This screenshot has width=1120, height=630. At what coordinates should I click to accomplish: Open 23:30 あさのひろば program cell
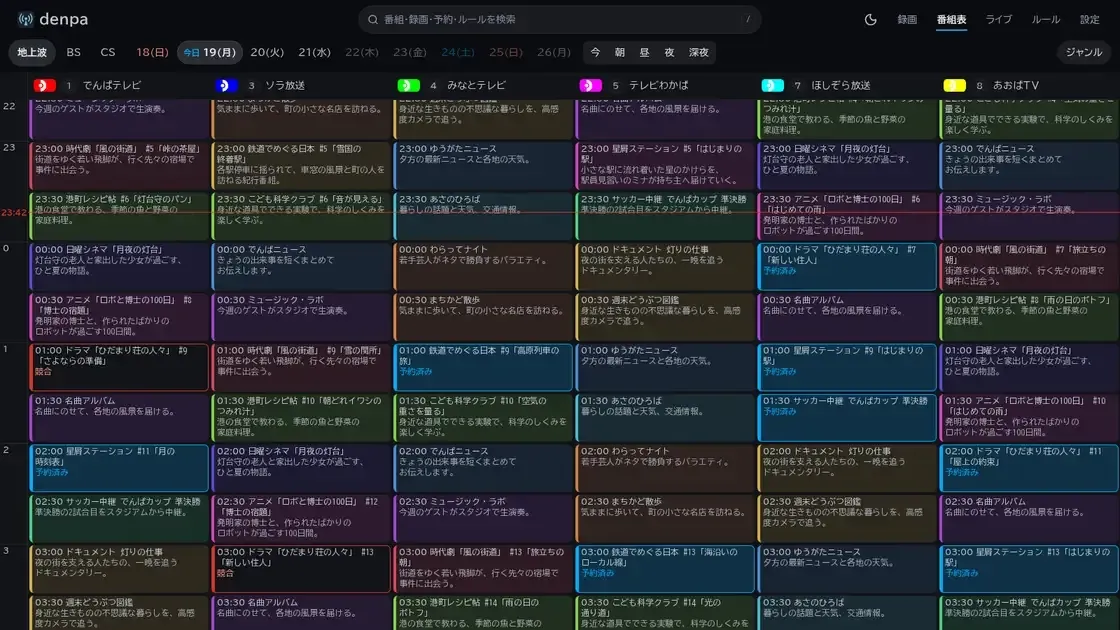click(483, 216)
